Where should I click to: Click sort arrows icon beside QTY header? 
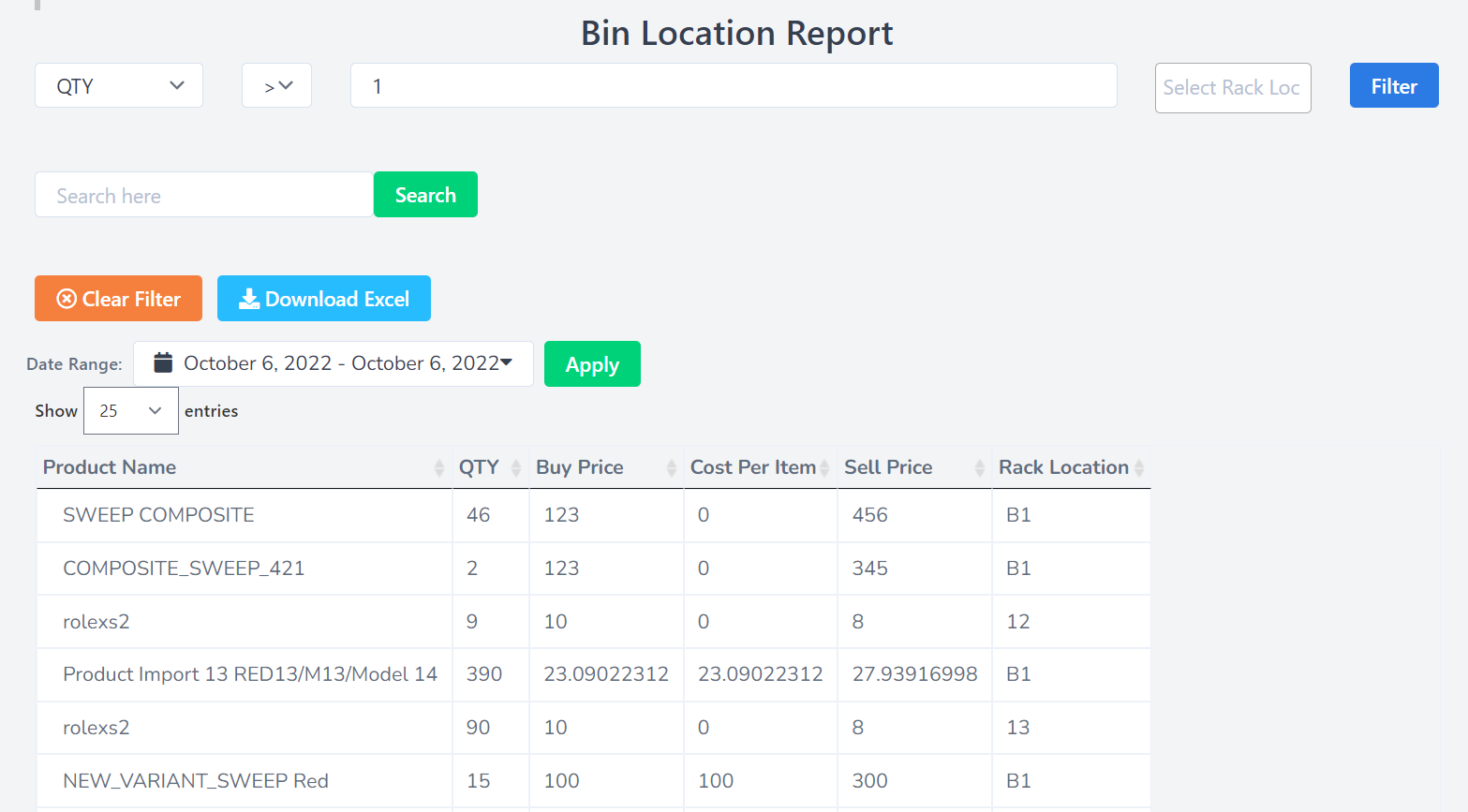pyautogui.click(x=516, y=468)
